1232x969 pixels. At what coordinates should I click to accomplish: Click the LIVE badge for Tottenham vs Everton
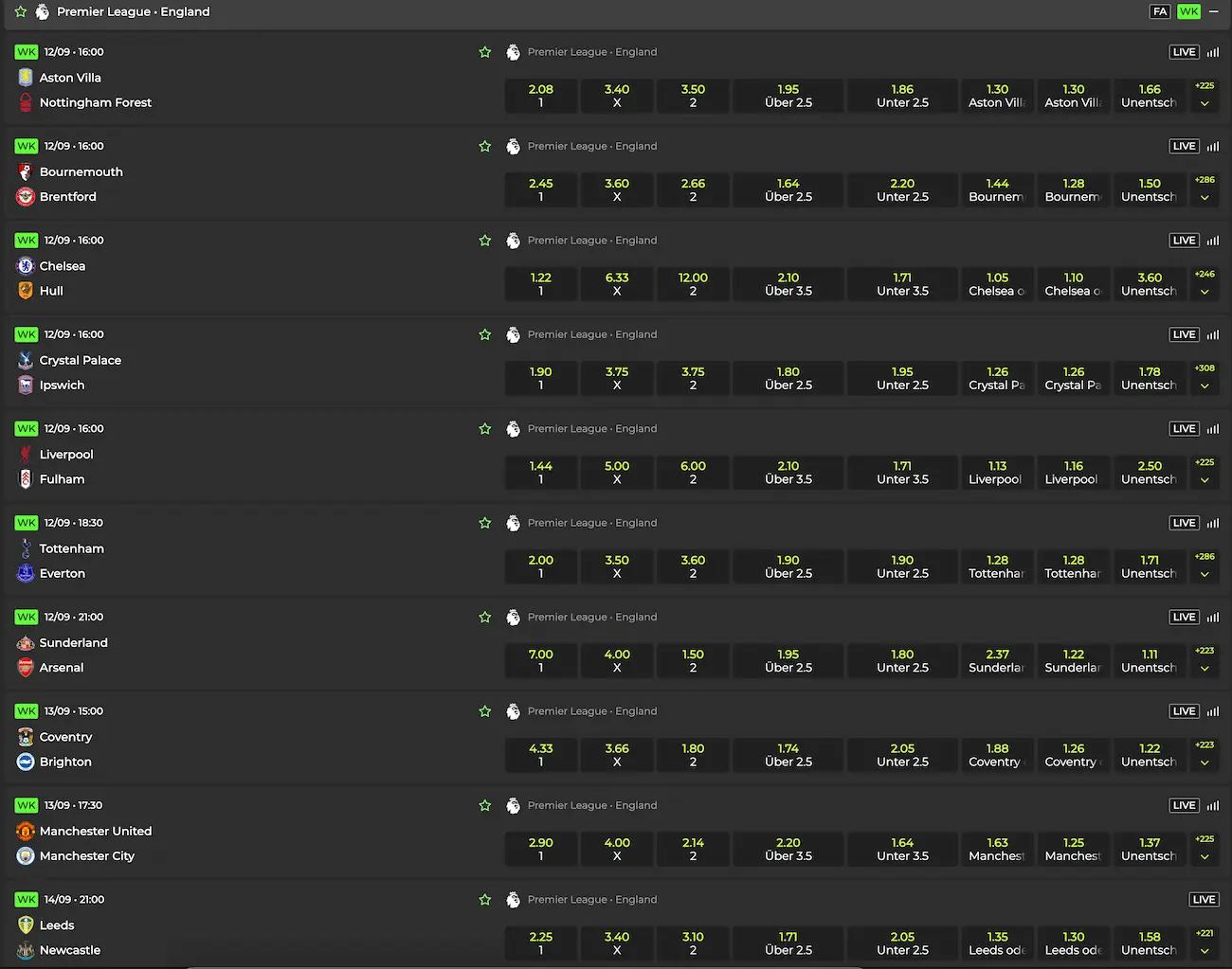[1185, 523]
